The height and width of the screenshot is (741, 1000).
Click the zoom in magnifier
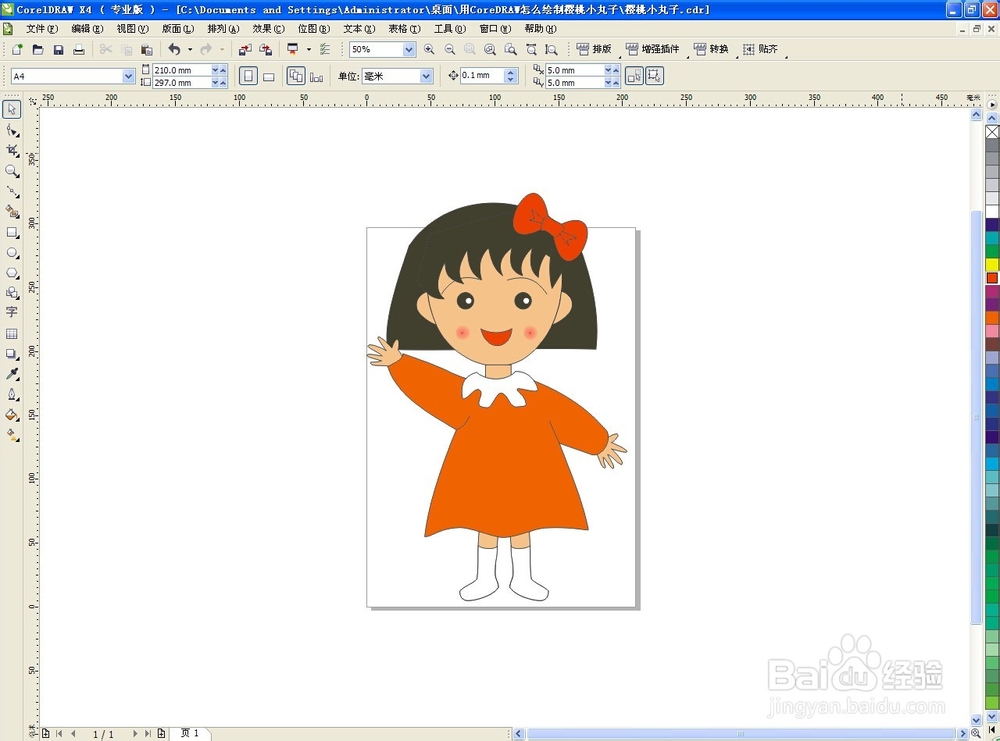pos(429,49)
